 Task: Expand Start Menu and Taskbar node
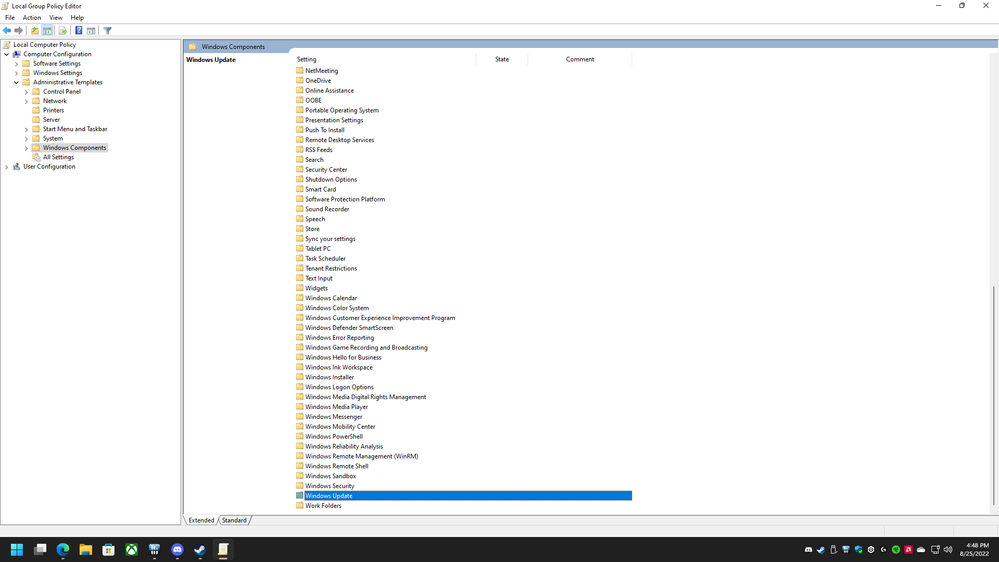[x=26, y=129]
